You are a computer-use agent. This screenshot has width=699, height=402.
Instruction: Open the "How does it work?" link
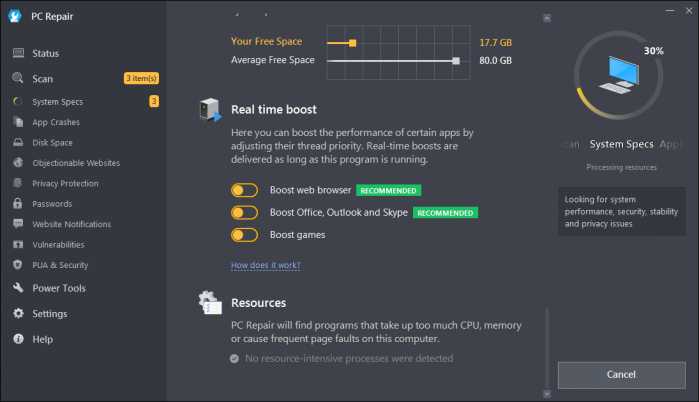click(266, 265)
